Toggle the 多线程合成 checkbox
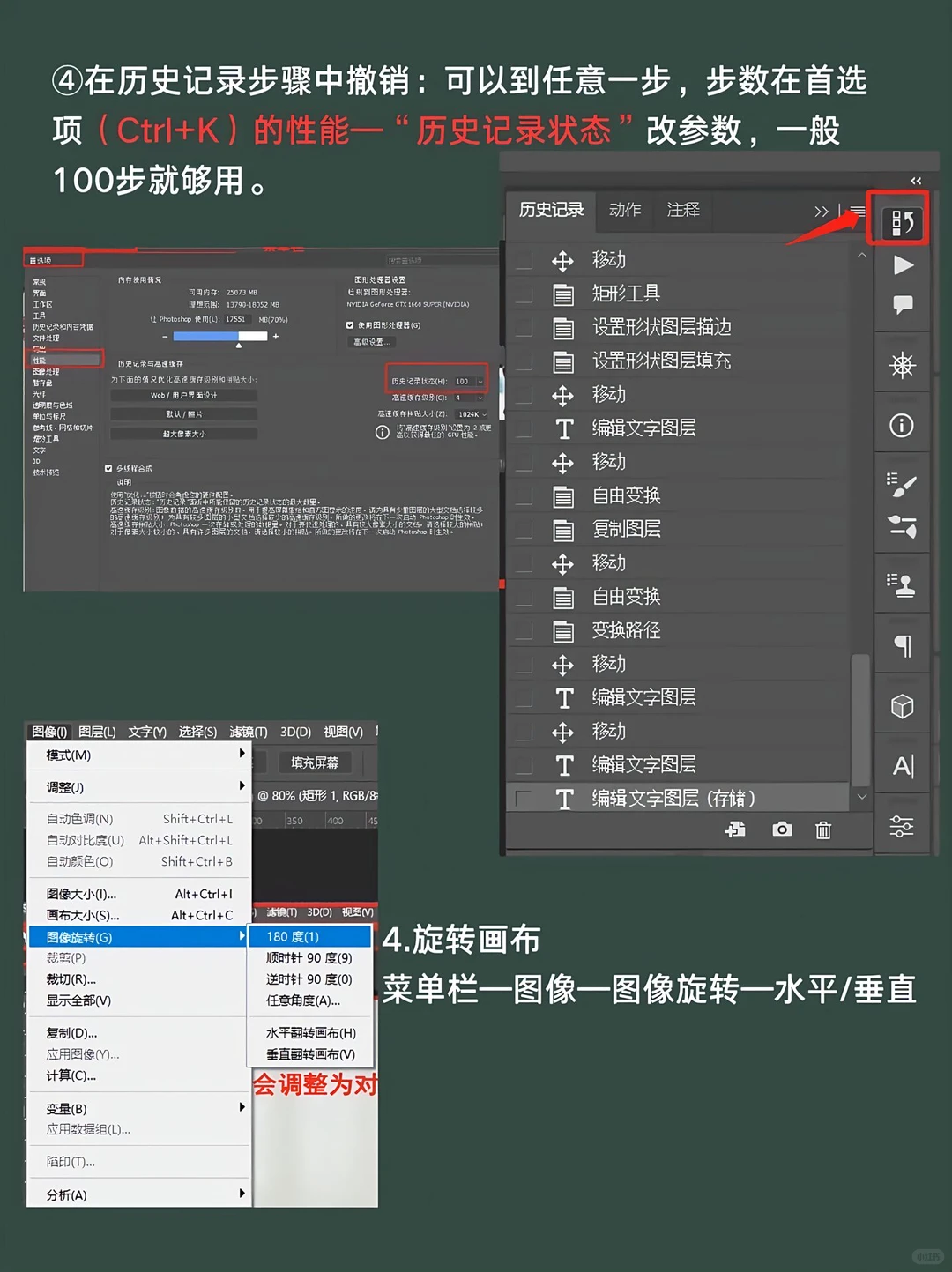This screenshot has height=1272, width=952. pos(108,467)
